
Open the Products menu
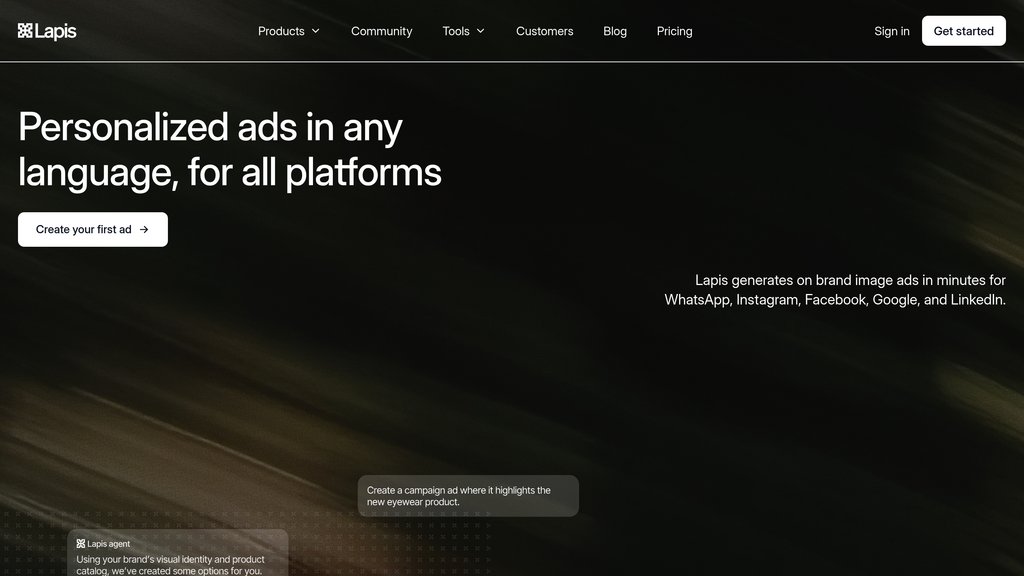coord(281,31)
